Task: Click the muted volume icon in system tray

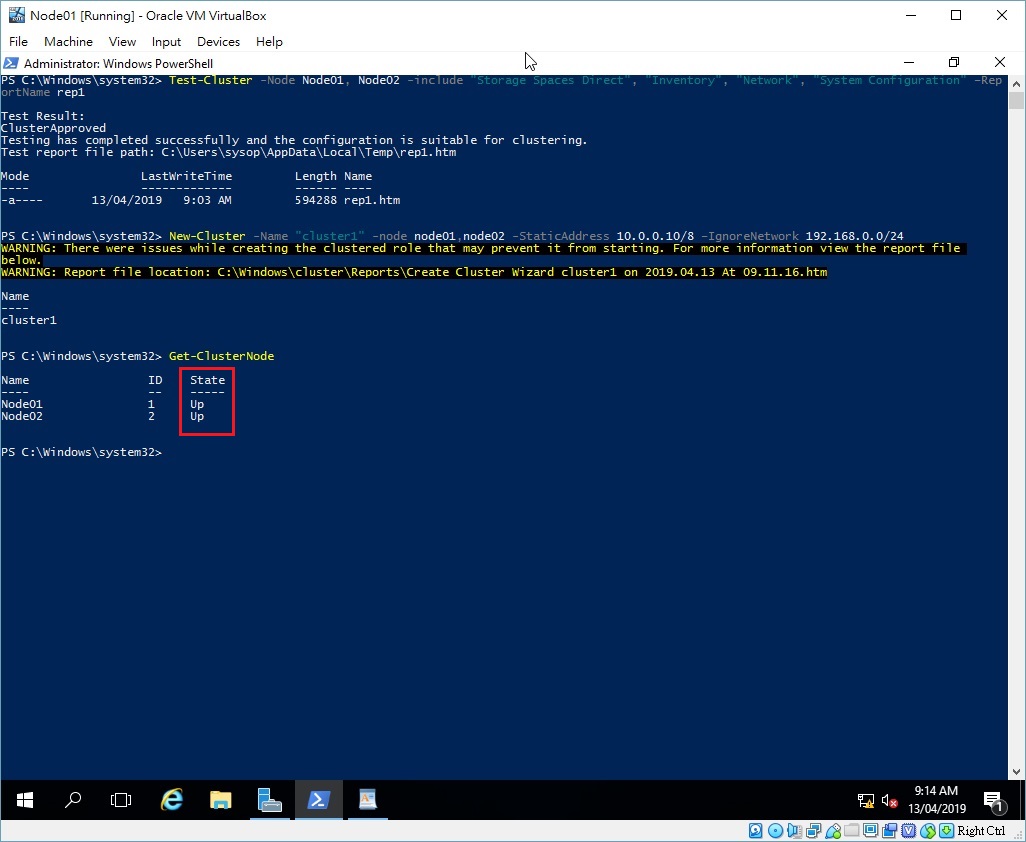Action: click(888, 800)
